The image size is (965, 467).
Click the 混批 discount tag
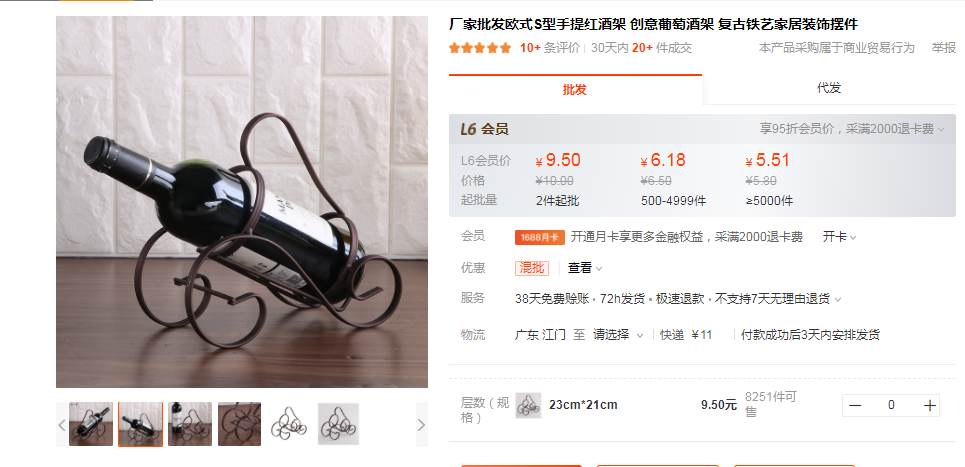532,268
